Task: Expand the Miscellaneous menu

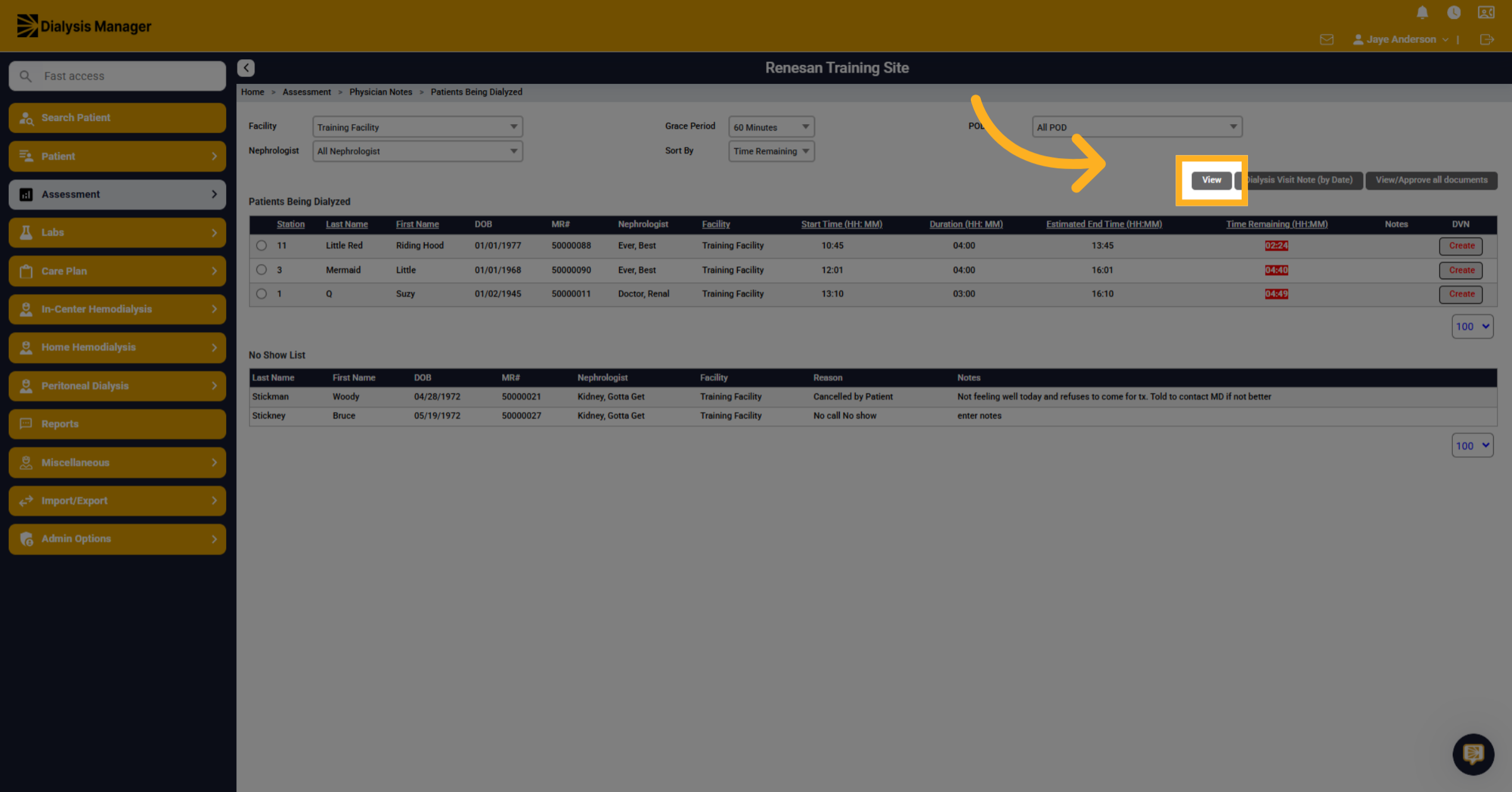Action: tap(117, 462)
